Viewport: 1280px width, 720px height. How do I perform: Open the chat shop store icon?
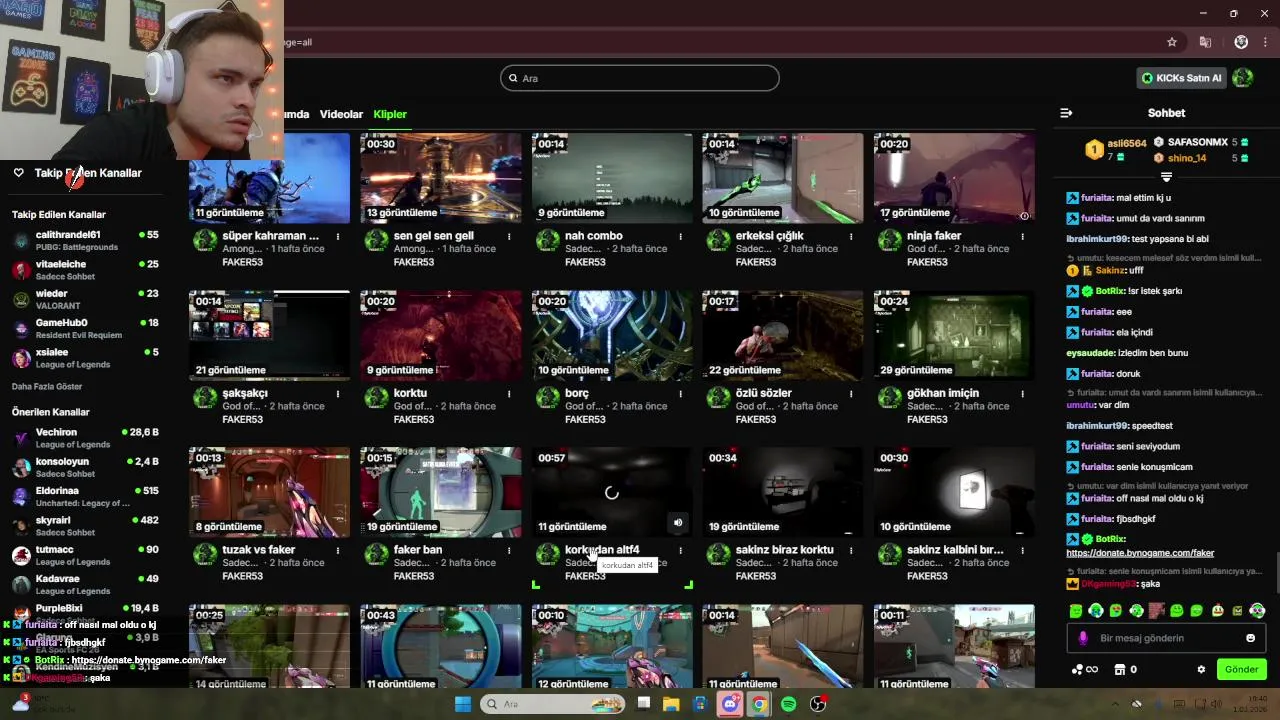pyautogui.click(x=1120, y=669)
